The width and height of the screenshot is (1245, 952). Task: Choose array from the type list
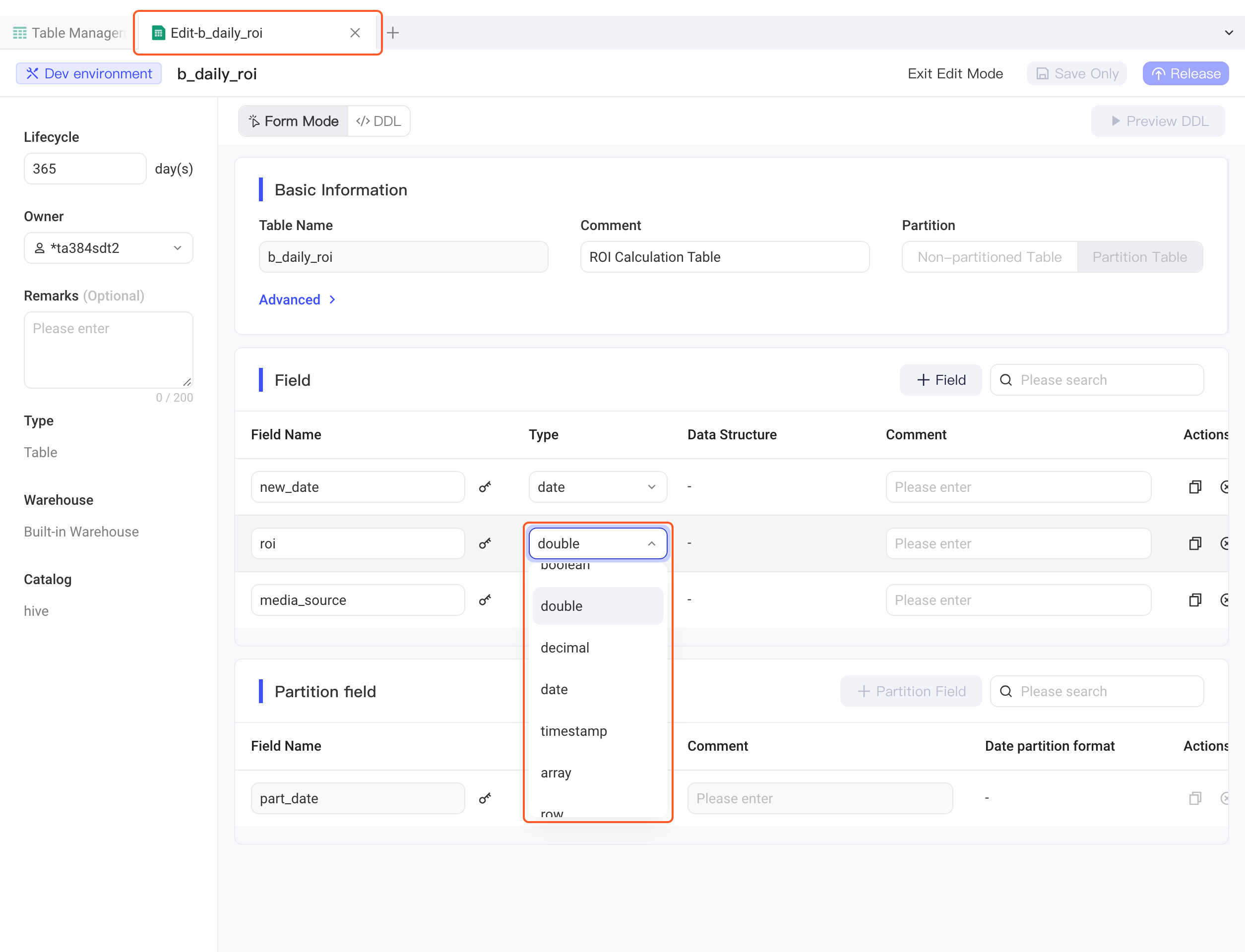click(x=598, y=773)
